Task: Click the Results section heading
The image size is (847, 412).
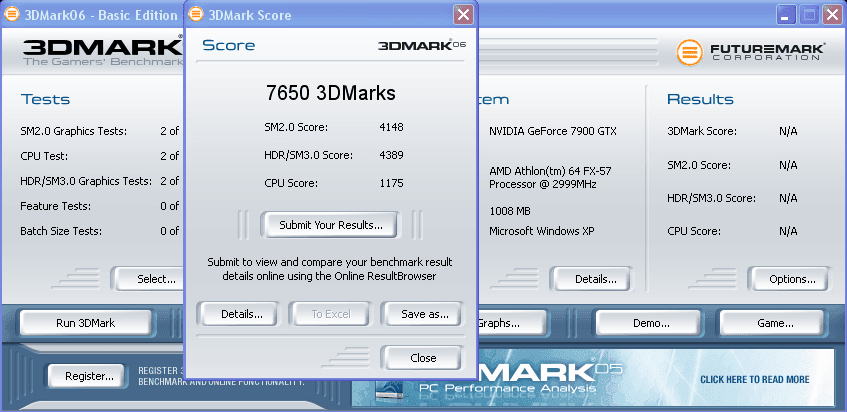Action: [700, 99]
